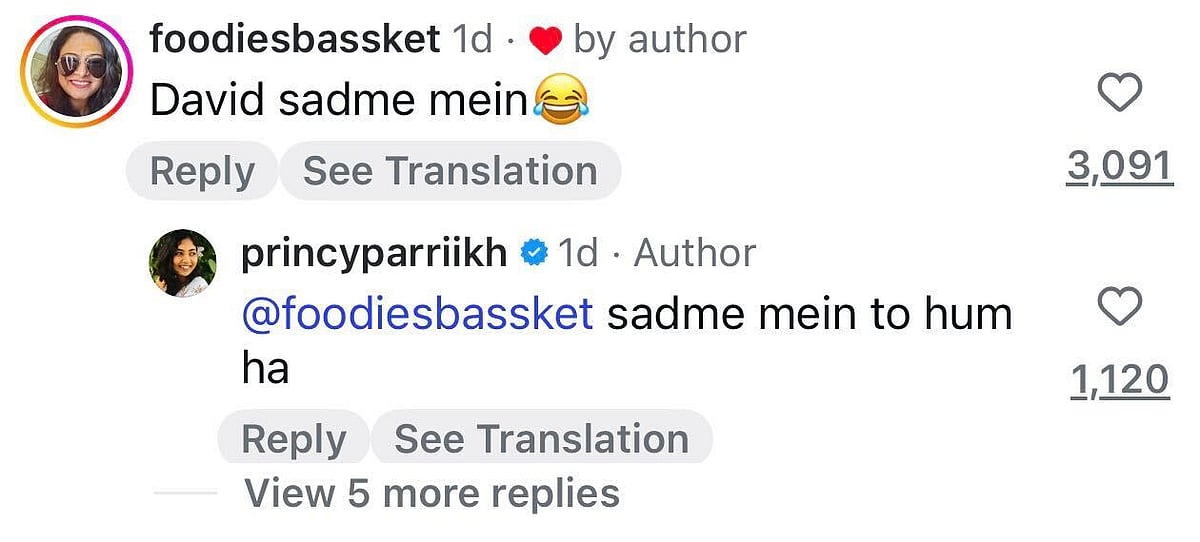View the 3,091 likes list
Viewport: 1200px width, 542px height.
[1118, 167]
